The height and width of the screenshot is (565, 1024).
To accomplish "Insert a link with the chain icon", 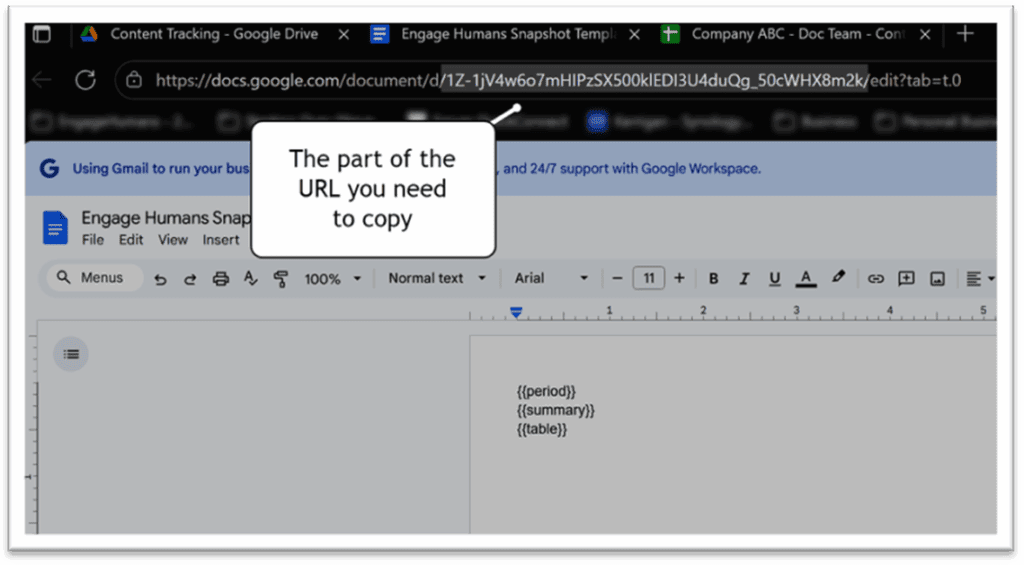I will click(876, 278).
